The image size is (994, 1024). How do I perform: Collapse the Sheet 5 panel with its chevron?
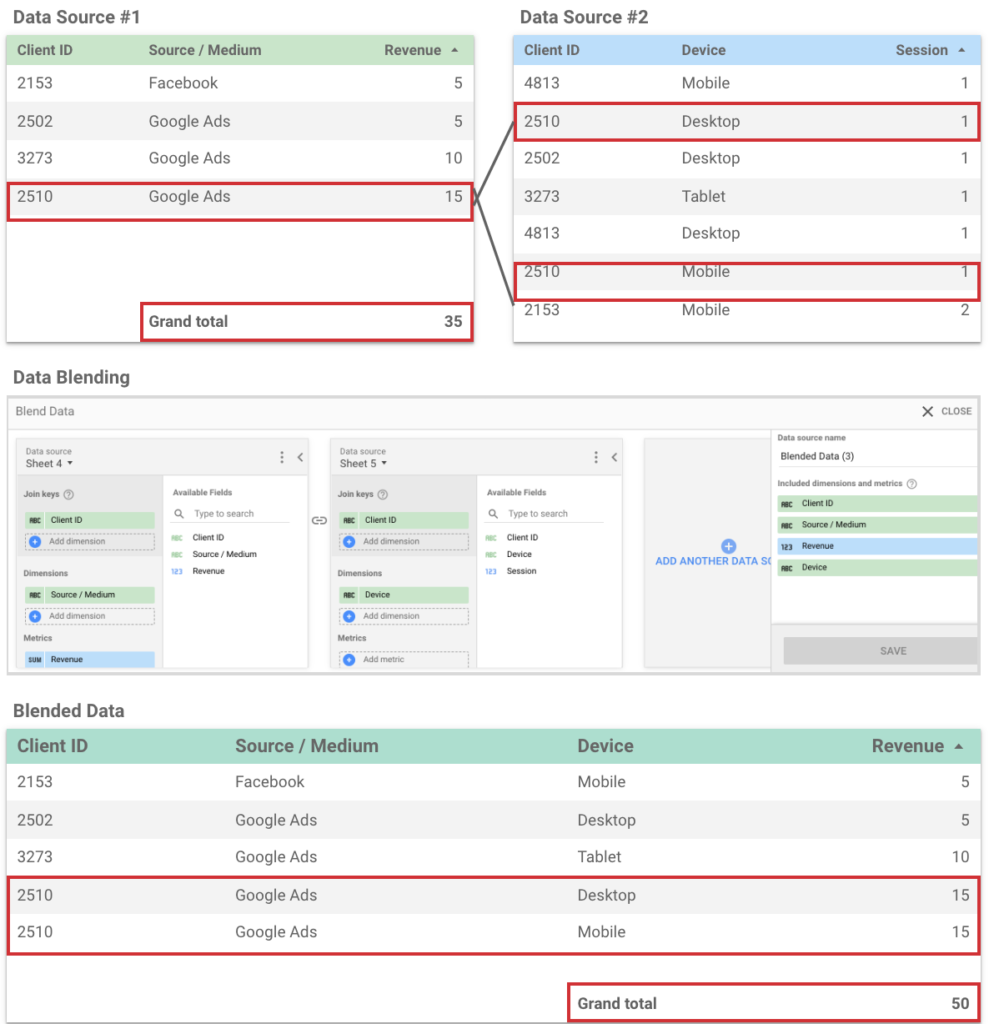614,457
